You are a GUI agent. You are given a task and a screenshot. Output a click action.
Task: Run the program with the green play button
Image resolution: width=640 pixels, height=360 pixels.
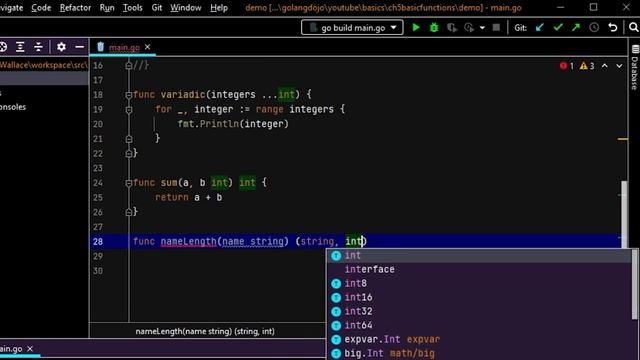(416, 27)
